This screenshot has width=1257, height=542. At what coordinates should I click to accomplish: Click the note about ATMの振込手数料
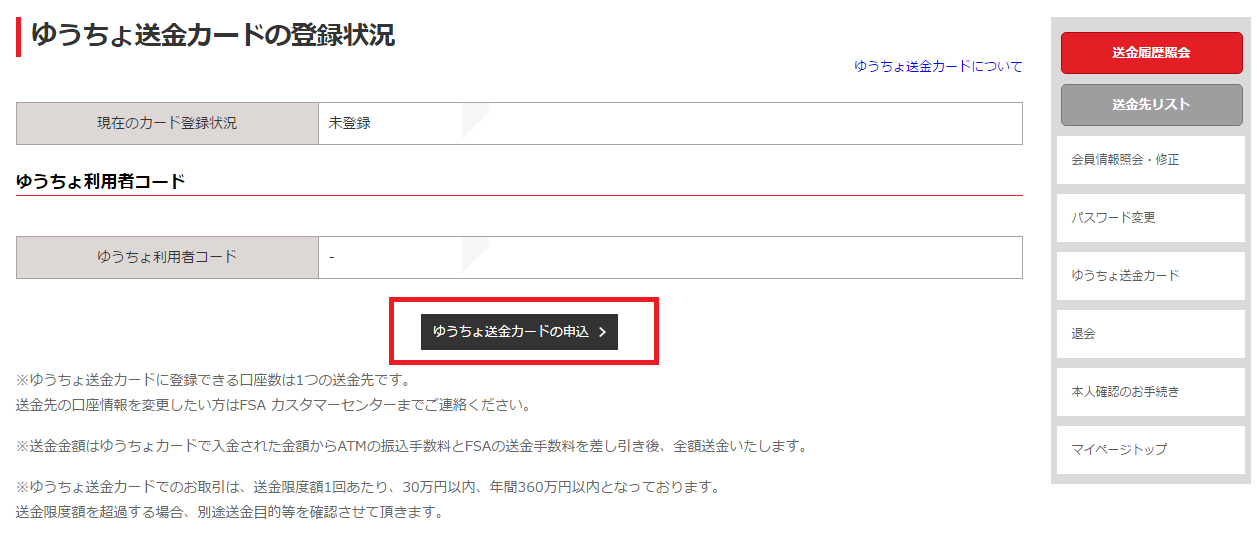pyautogui.click(x=411, y=446)
